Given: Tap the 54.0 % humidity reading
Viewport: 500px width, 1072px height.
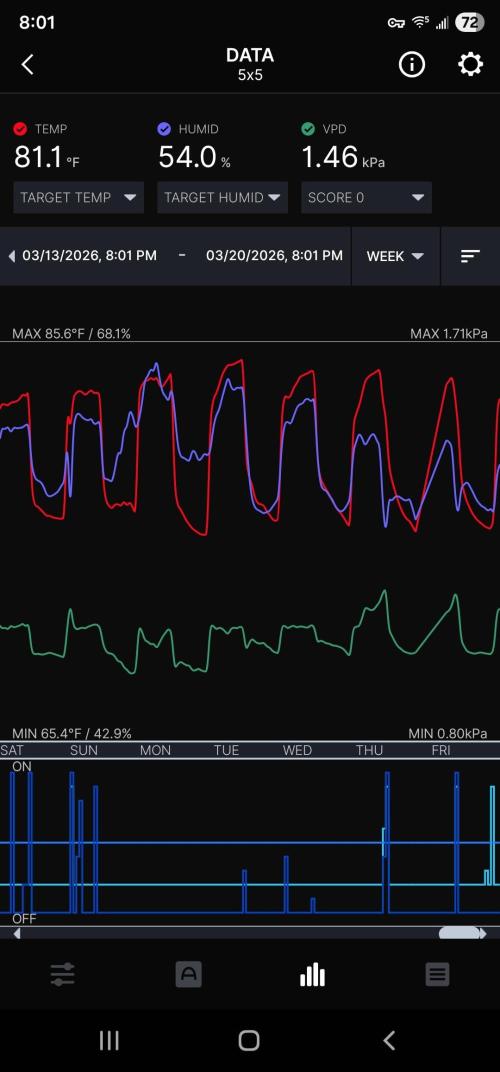Looking at the screenshot, I should [194, 158].
